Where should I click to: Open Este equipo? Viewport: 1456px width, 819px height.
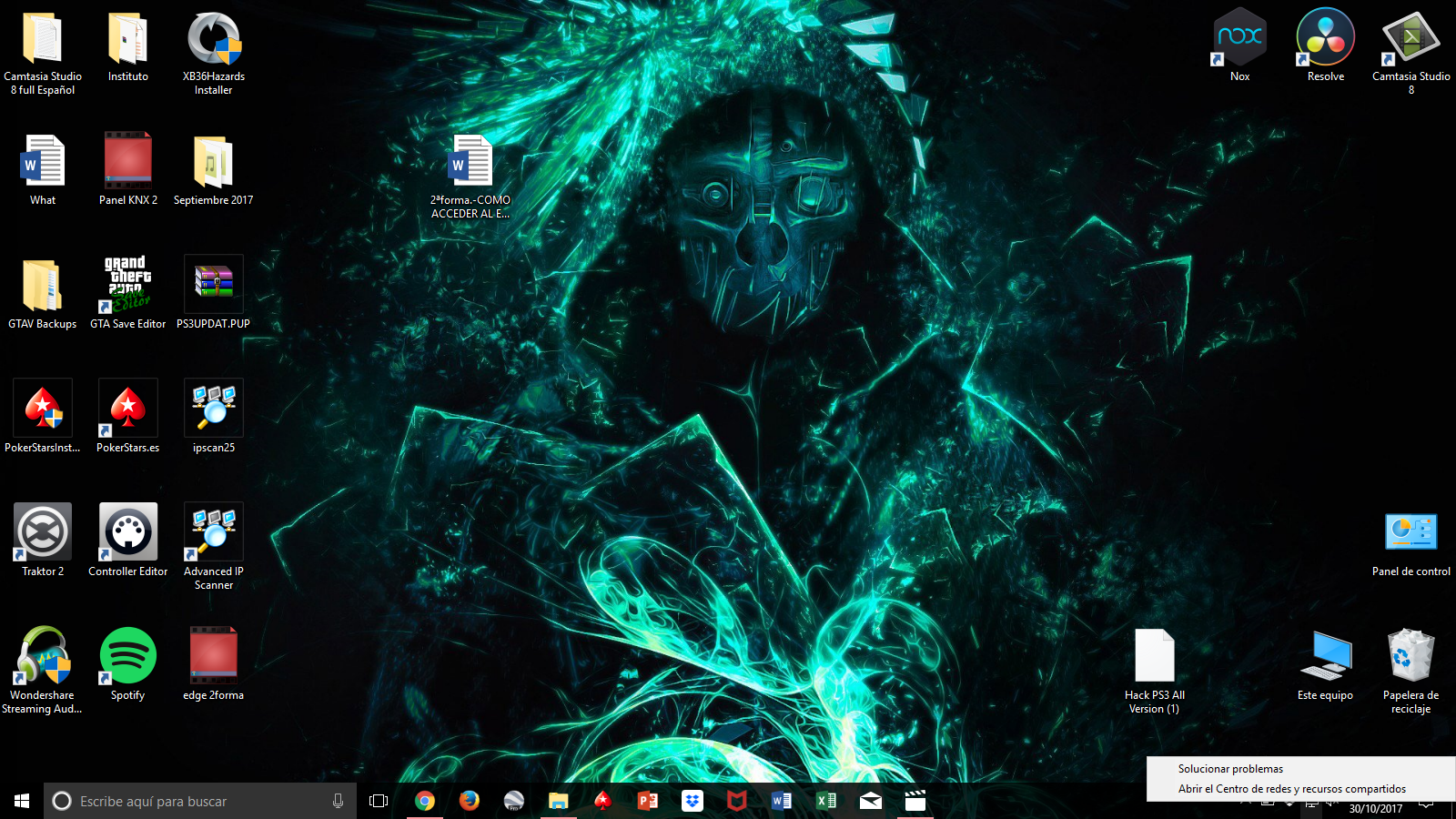[x=1326, y=665]
